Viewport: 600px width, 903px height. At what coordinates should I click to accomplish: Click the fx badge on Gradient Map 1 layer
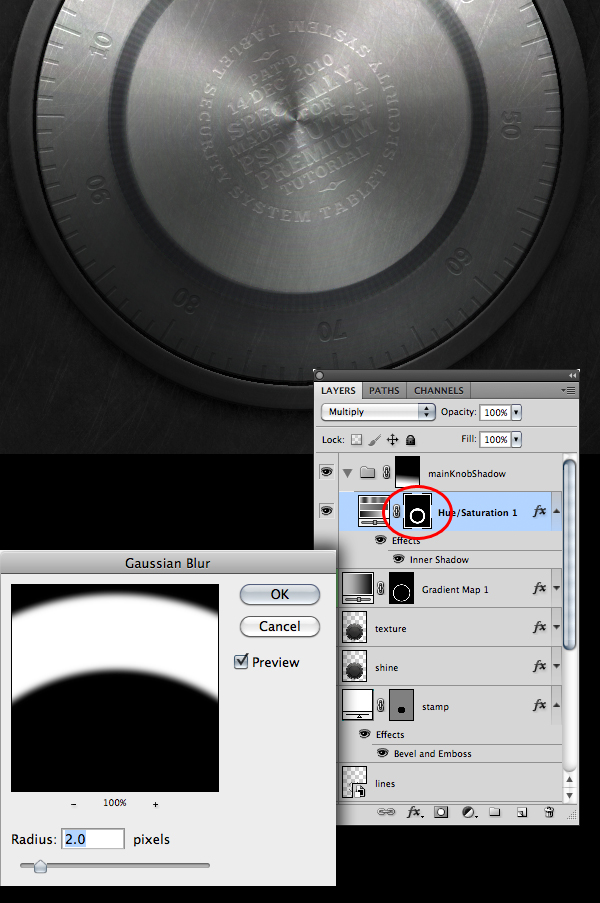point(539,588)
